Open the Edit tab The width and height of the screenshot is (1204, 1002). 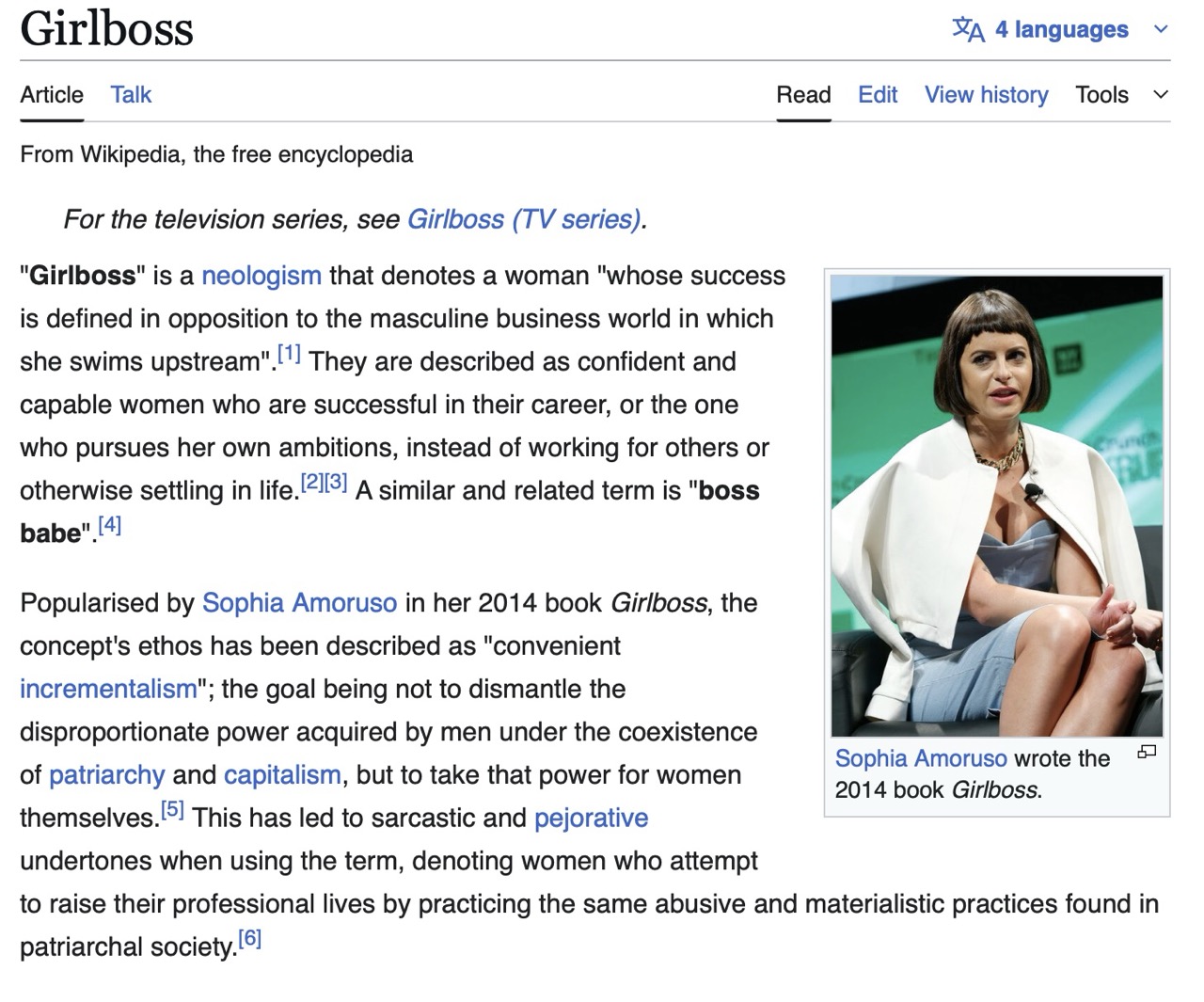point(878,95)
